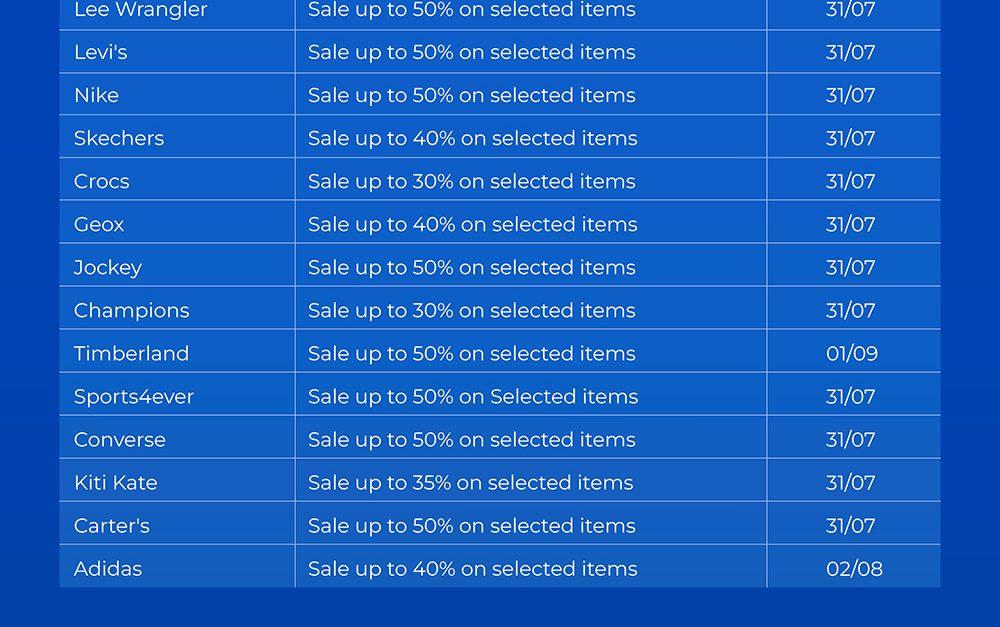Select the Kiti Kate brand cell
The height and width of the screenshot is (627, 1000).
(x=116, y=482)
